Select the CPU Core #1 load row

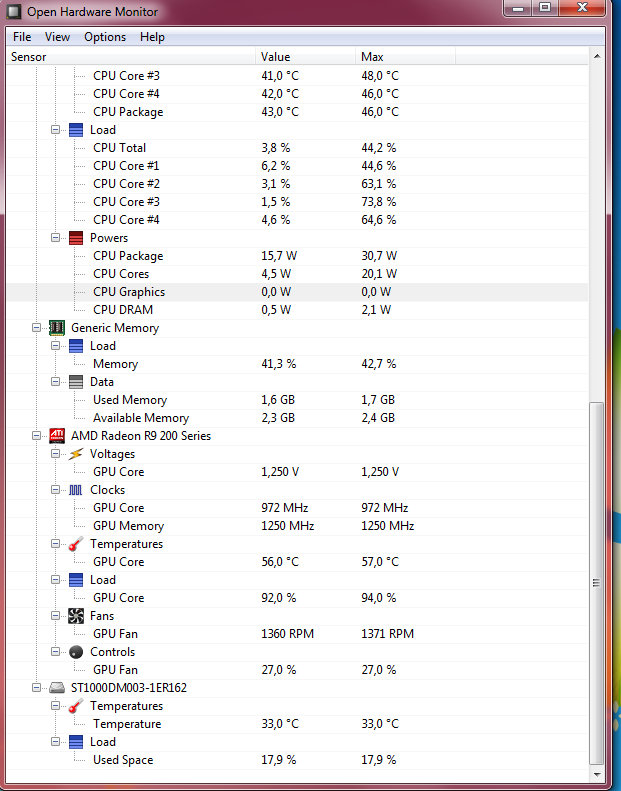297,166
